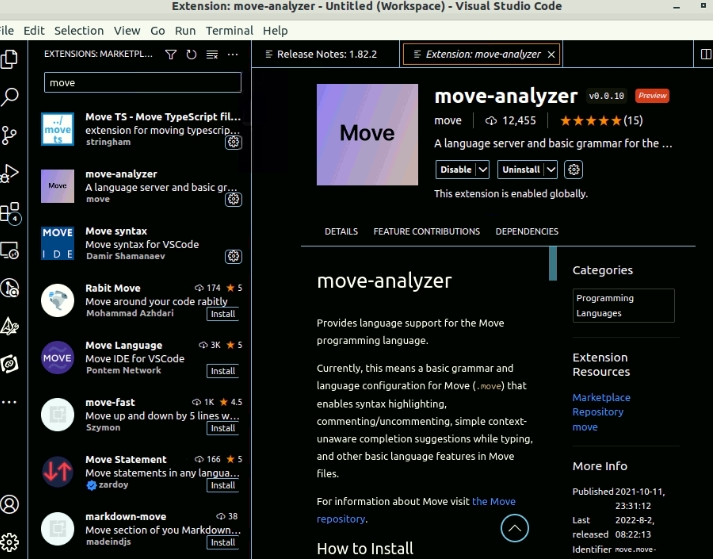Viewport: 720px width, 559px height.
Task: Click the star rating of move-analyzer
Action: pyautogui.click(x=601, y=121)
